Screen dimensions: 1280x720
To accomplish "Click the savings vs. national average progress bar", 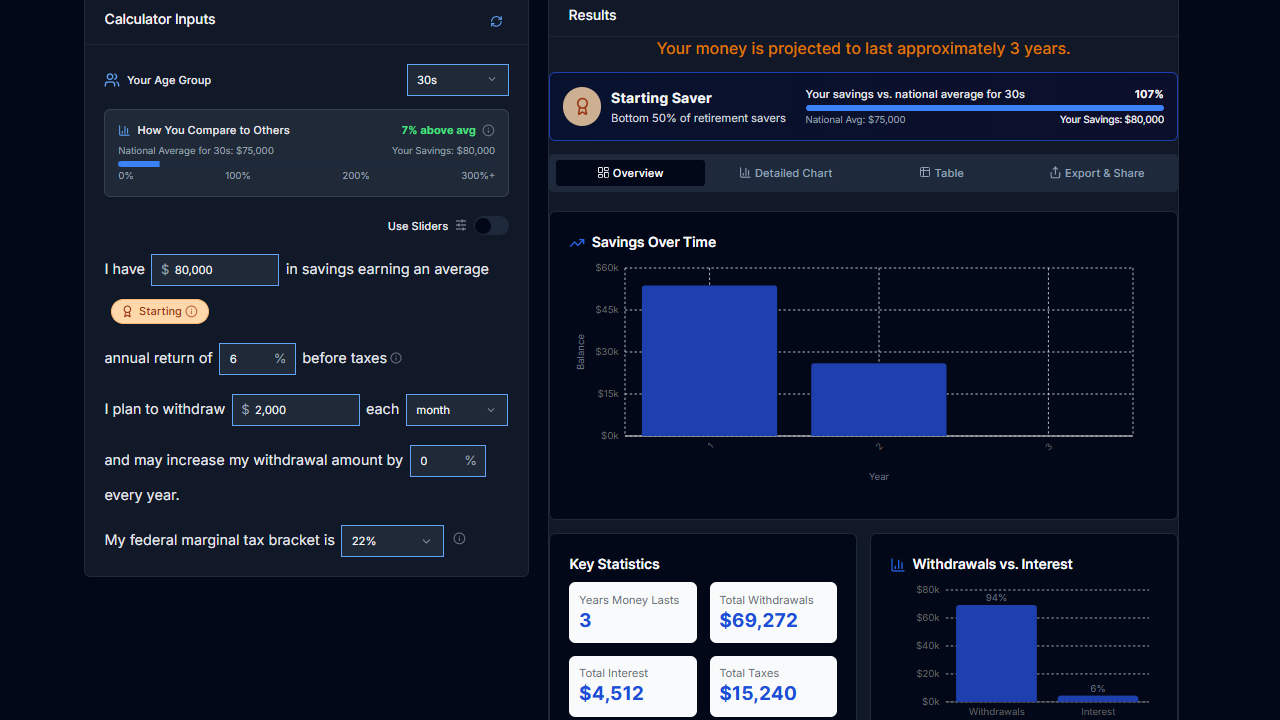I will tap(984, 108).
